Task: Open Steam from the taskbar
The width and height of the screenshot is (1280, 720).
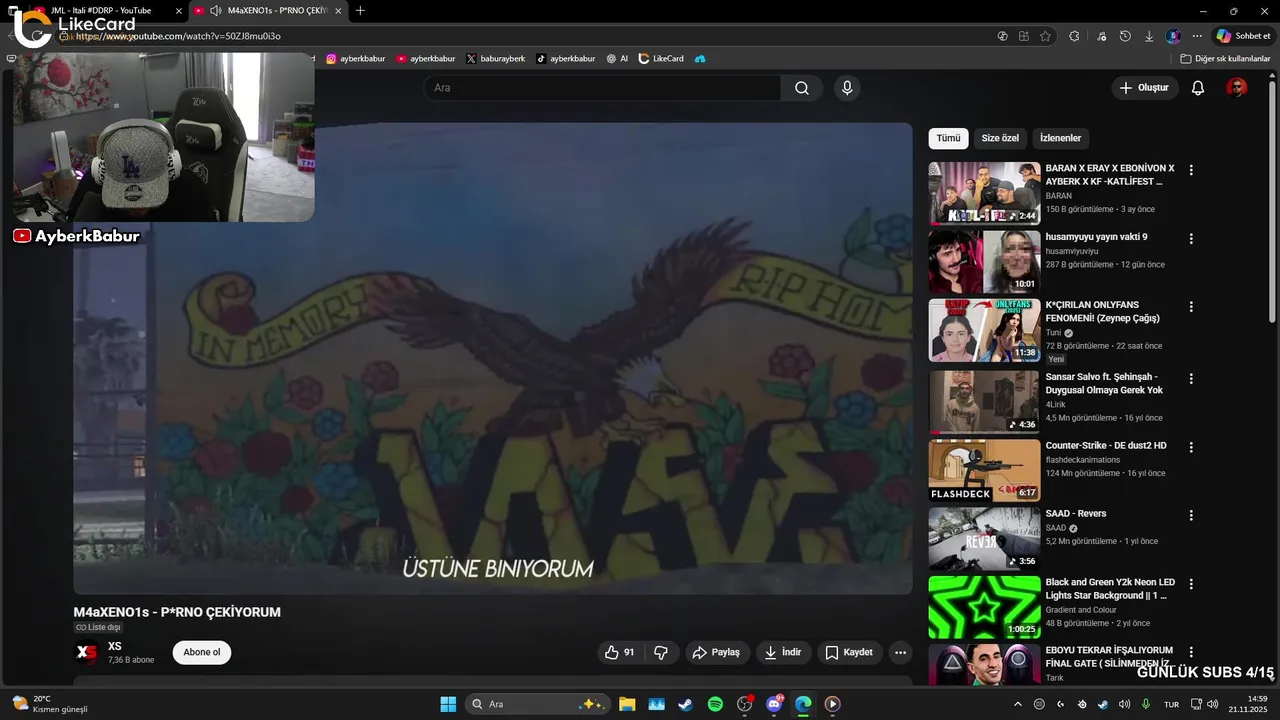Action: coord(685,704)
